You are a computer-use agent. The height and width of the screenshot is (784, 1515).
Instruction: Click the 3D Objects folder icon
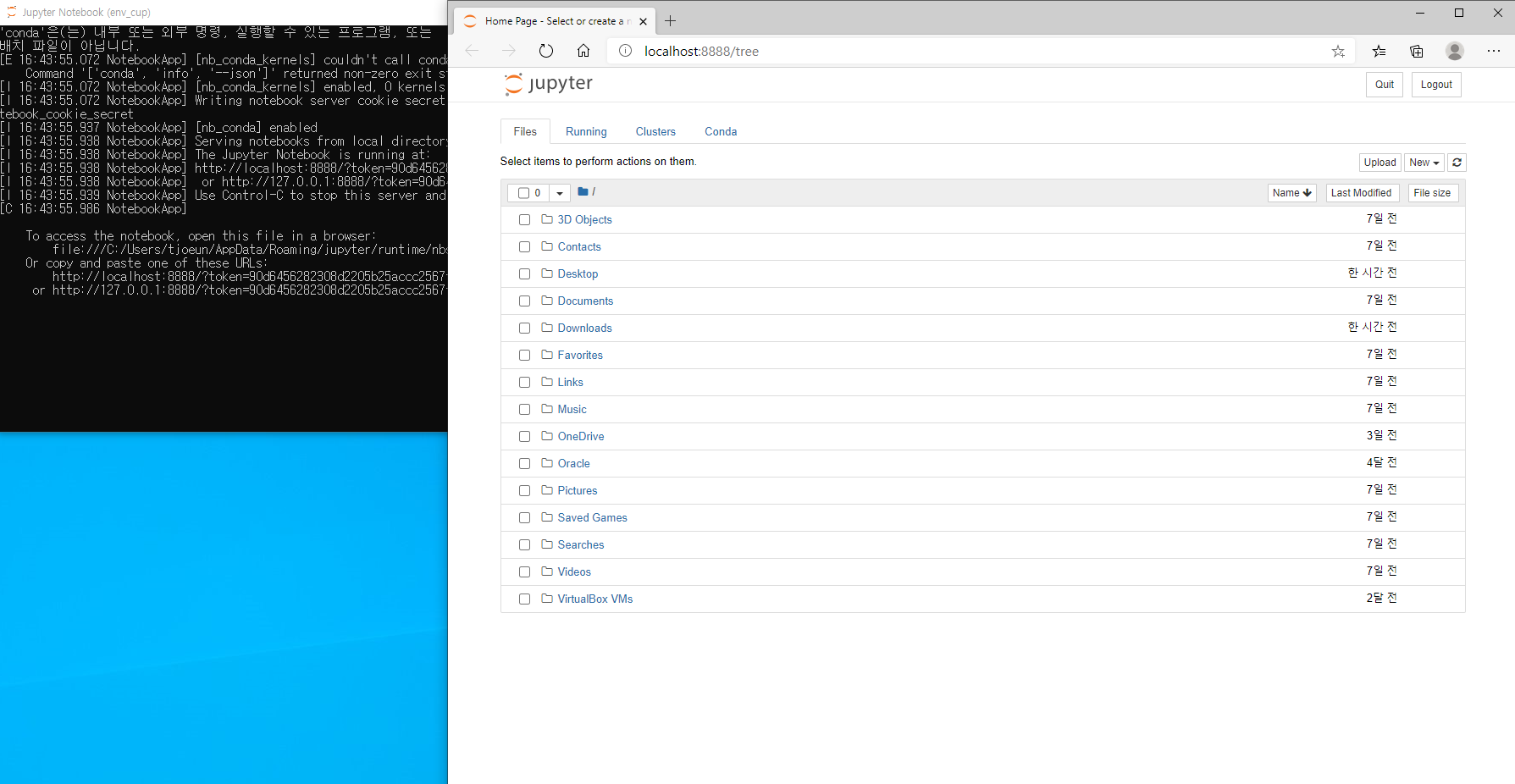[x=547, y=219]
